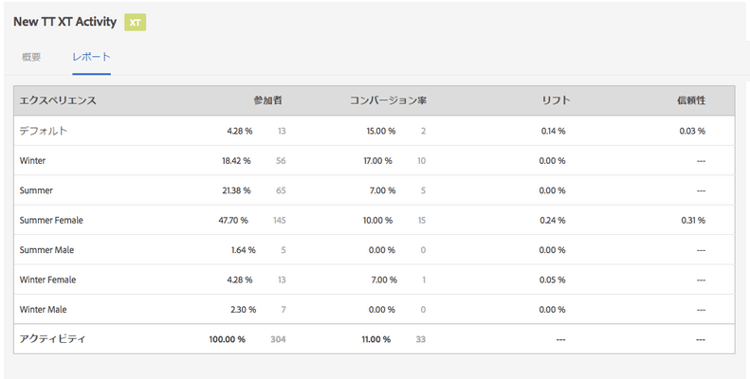750x379 pixels.
Task: Click the 145 participant count
Action: 279,221
